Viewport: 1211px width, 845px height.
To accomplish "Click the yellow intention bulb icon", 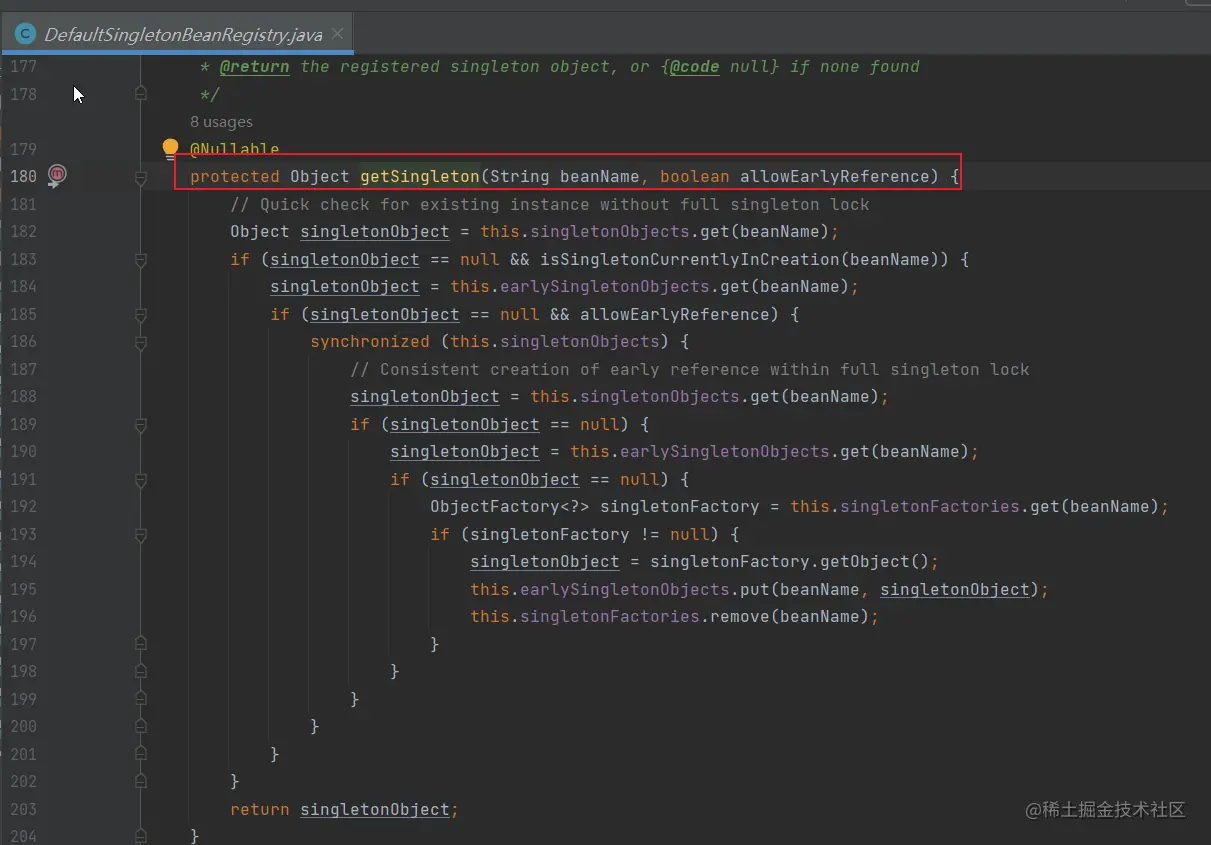I will pyautogui.click(x=170, y=148).
